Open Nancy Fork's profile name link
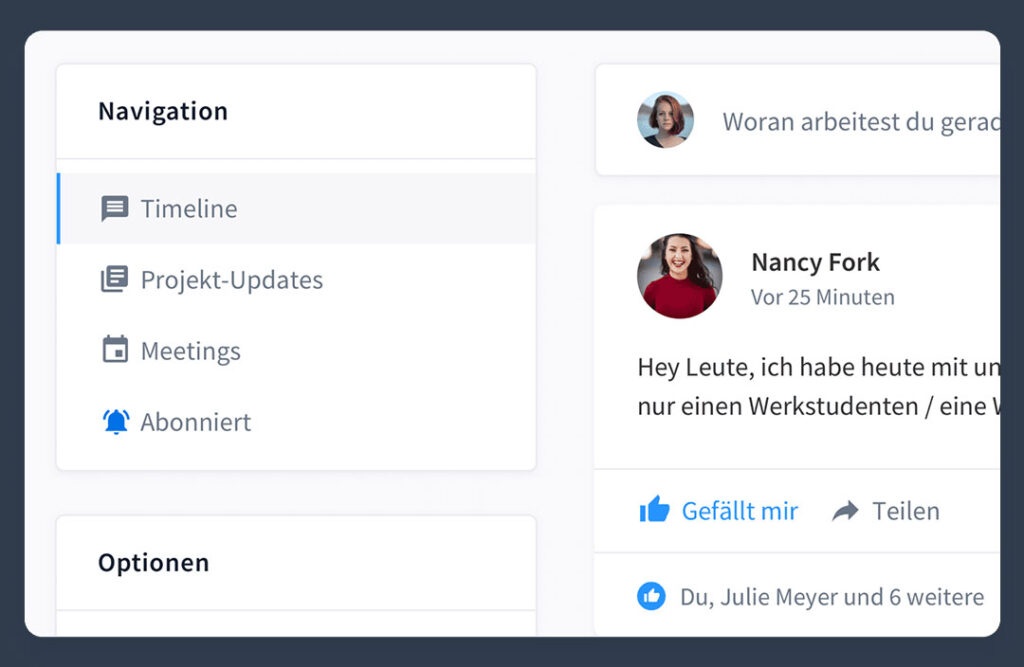 point(816,262)
